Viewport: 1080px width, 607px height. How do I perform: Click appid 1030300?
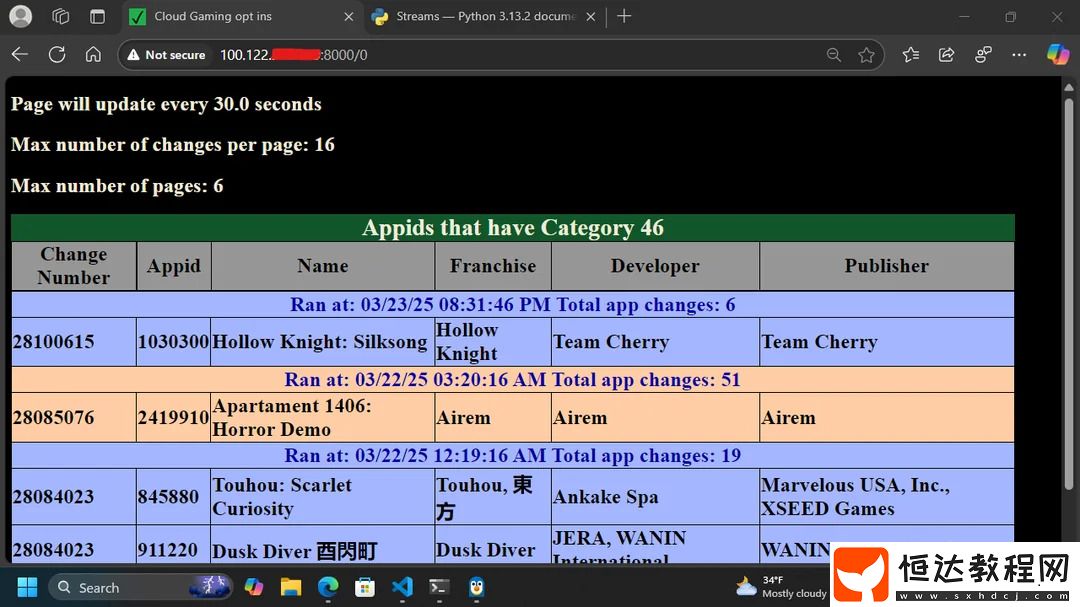coord(174,342)
